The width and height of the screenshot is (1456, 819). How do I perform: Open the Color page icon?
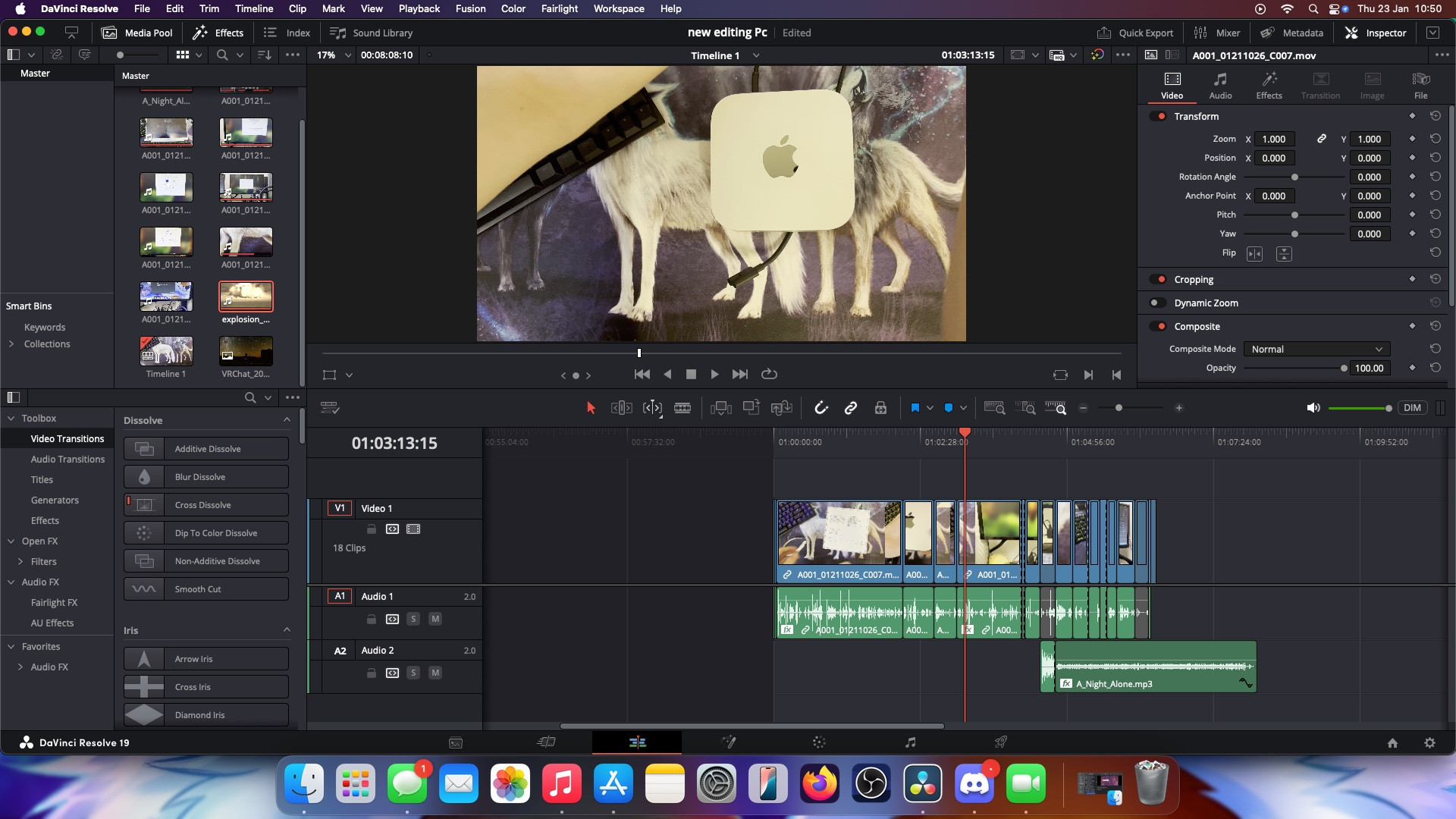[x=819, y=742]
